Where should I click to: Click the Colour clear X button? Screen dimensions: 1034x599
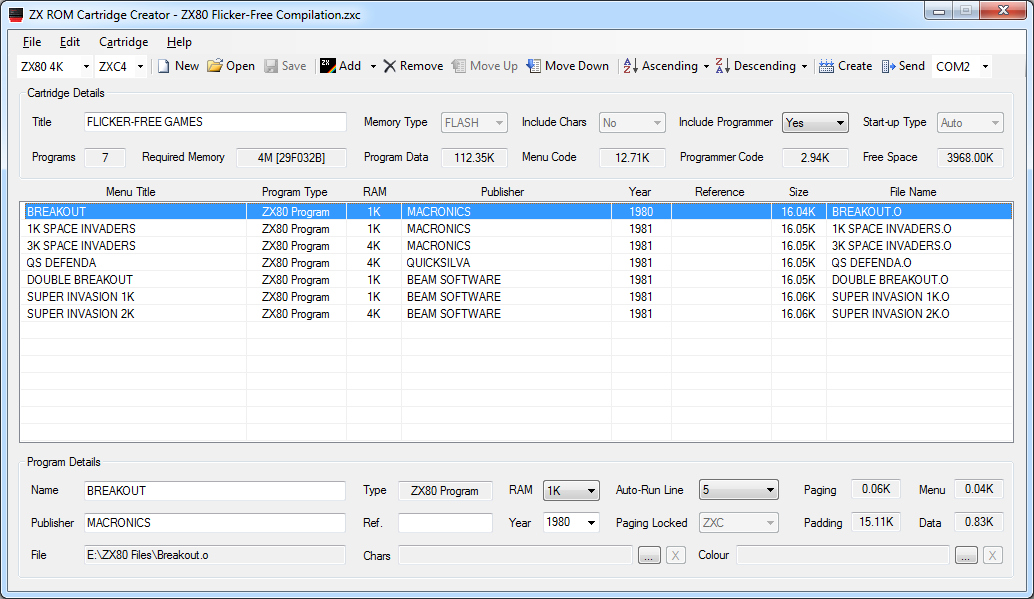click(992, 555)
